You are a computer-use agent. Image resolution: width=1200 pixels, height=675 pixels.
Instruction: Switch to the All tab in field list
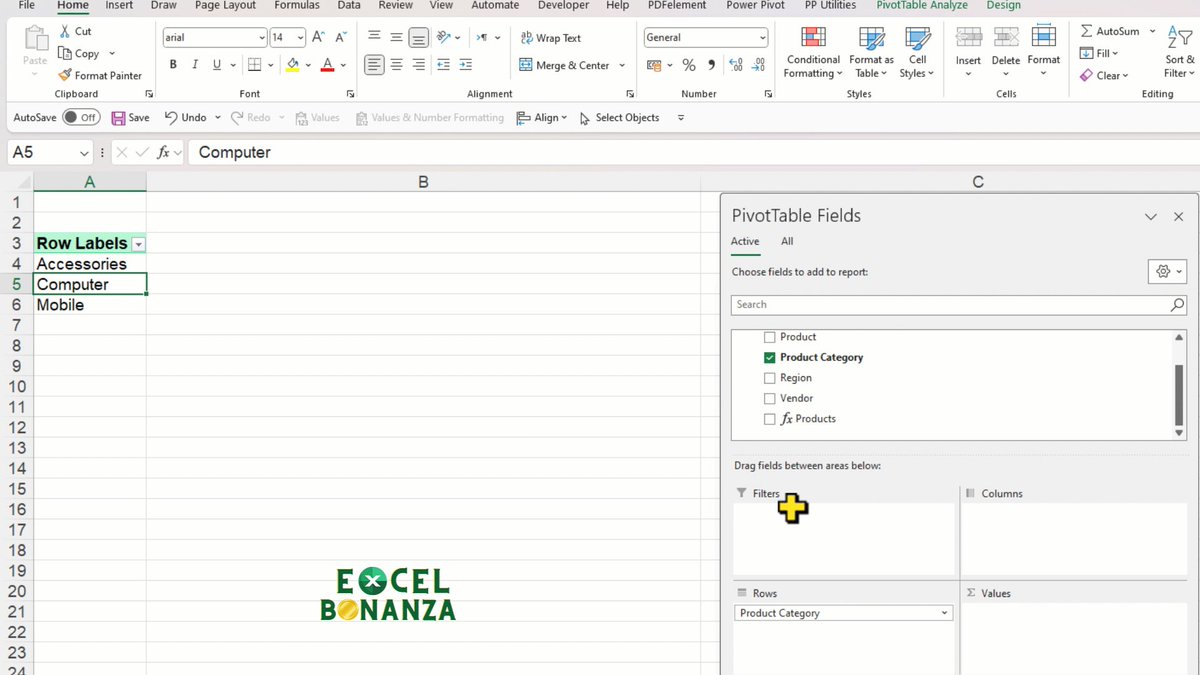(787, 241)
